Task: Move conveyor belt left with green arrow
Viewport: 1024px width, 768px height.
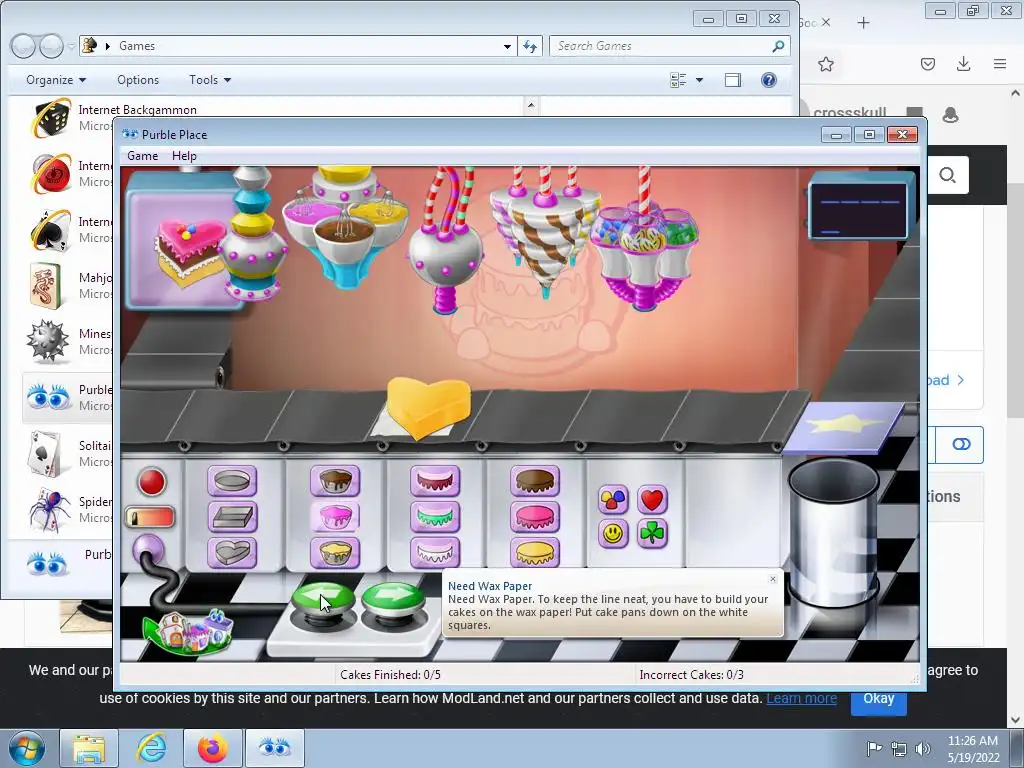Action: coord(323,601)
